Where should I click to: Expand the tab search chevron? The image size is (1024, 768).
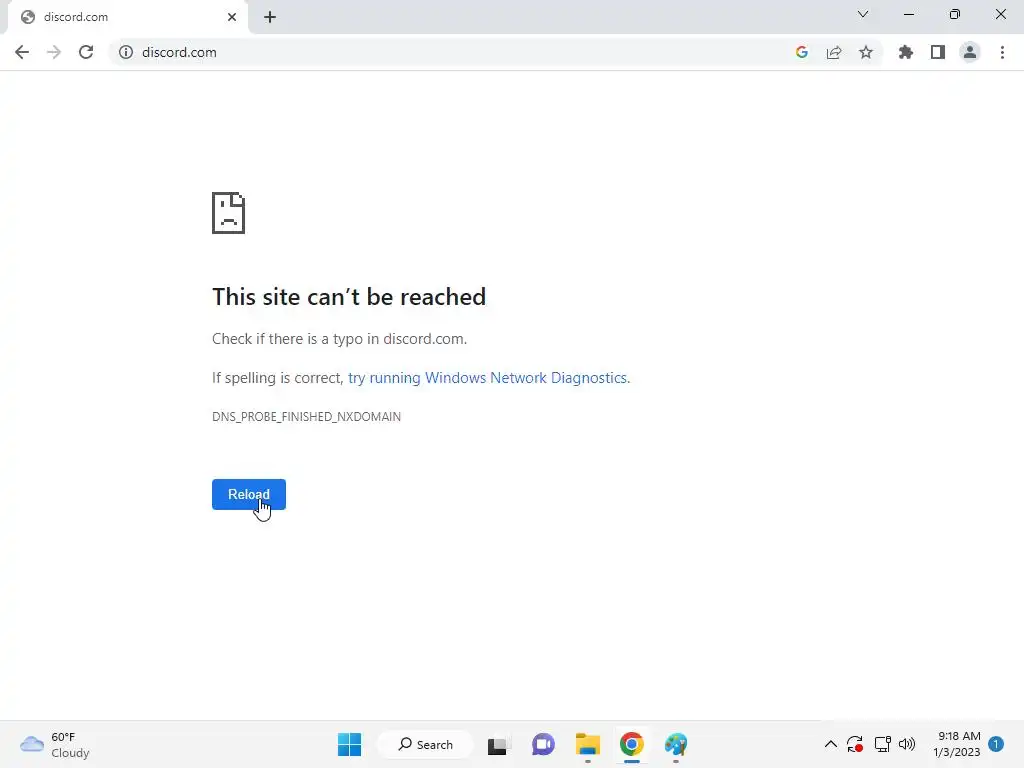click(x=863, y=14)
